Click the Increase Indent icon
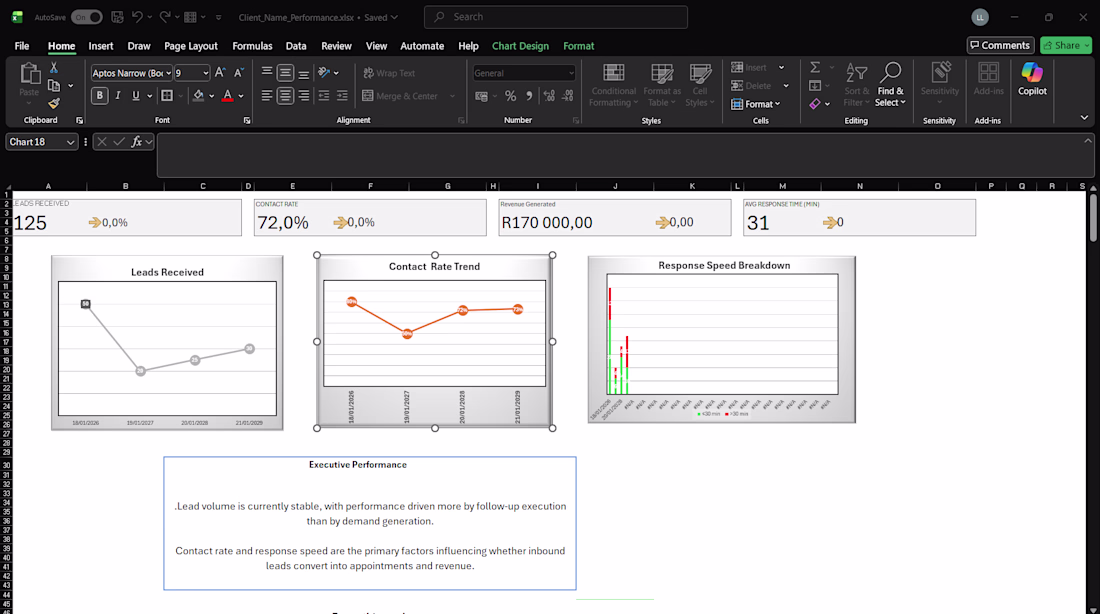This screenshot has height=614, width=1100. 342,95
